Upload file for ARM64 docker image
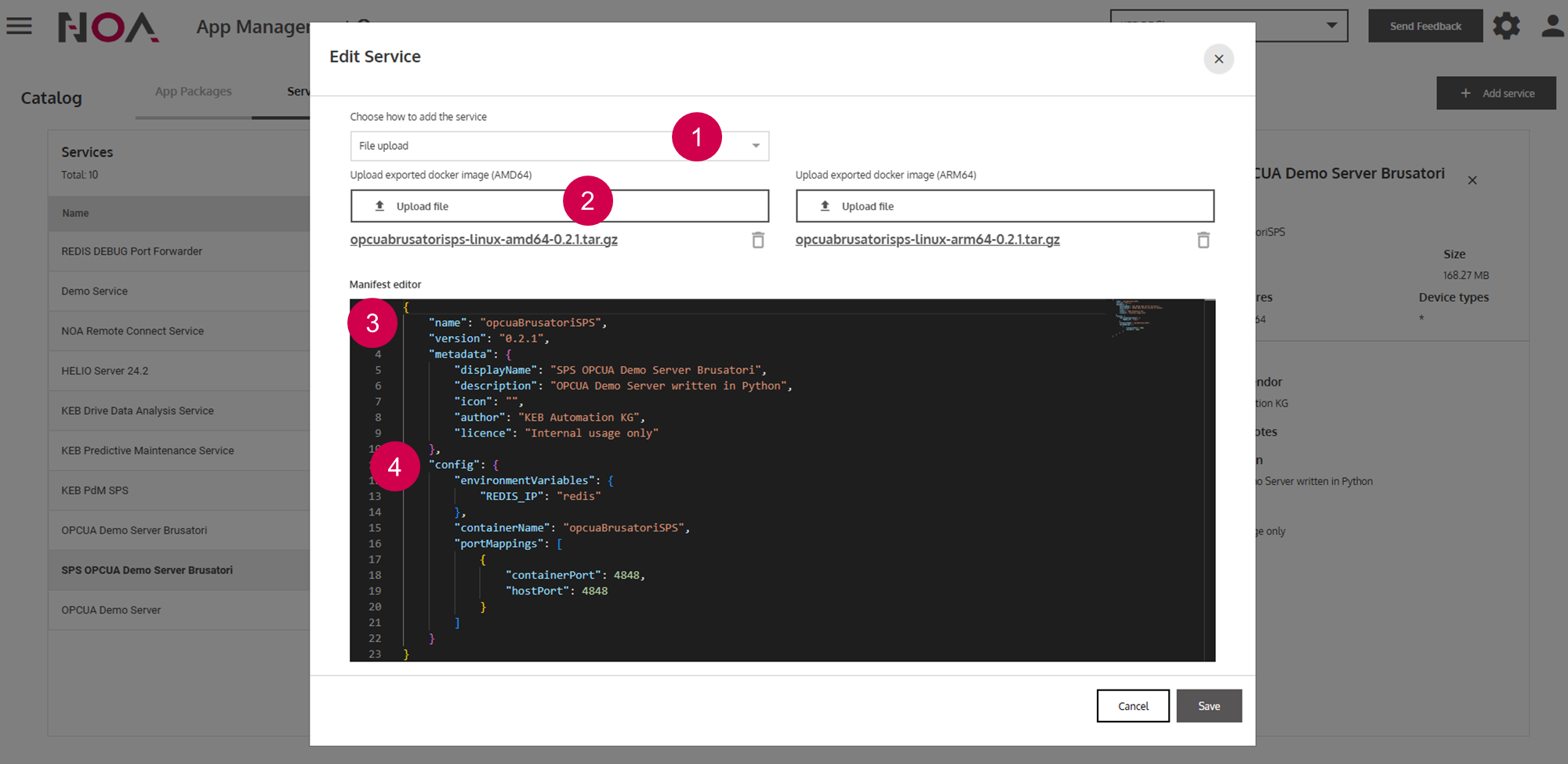The width and height of the screenshot is (1568, 764). tap(1004, 206)
